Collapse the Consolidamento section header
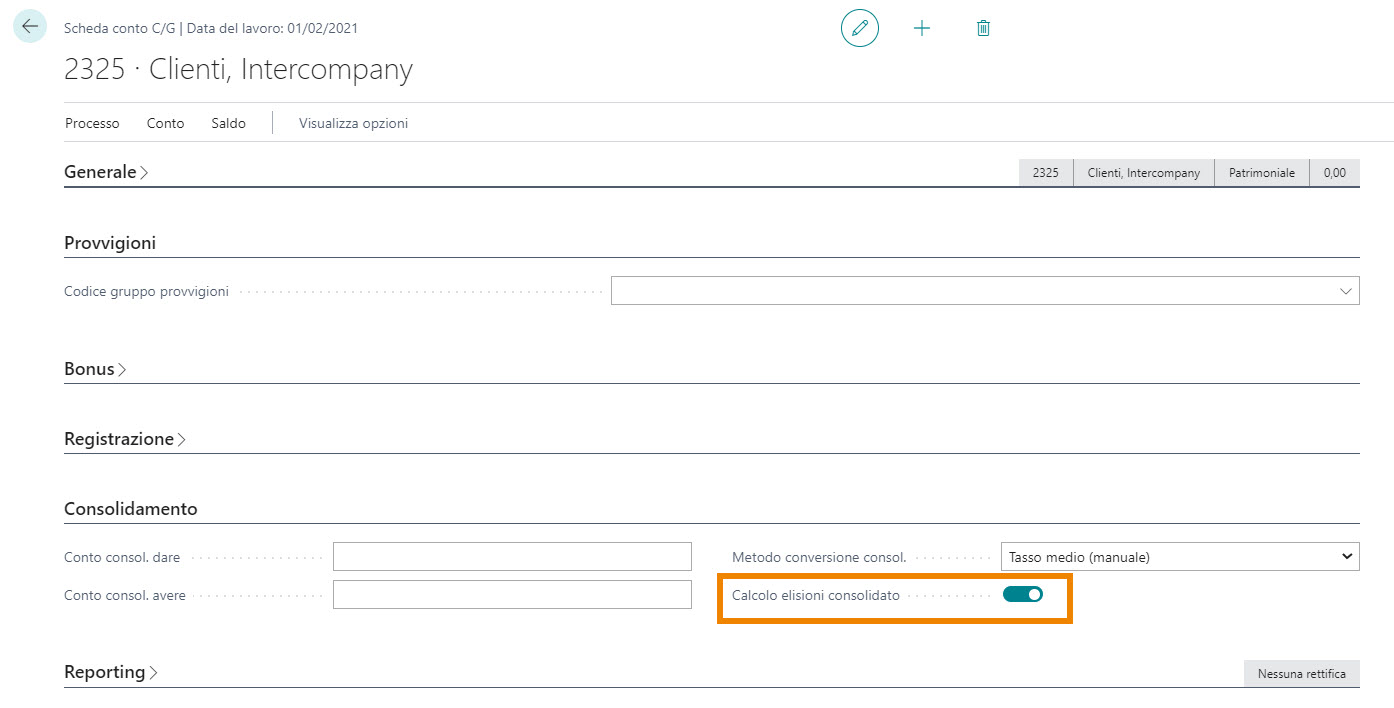Image resolution: width=1394 pixels, height=708 pixels. click(131, 509)
